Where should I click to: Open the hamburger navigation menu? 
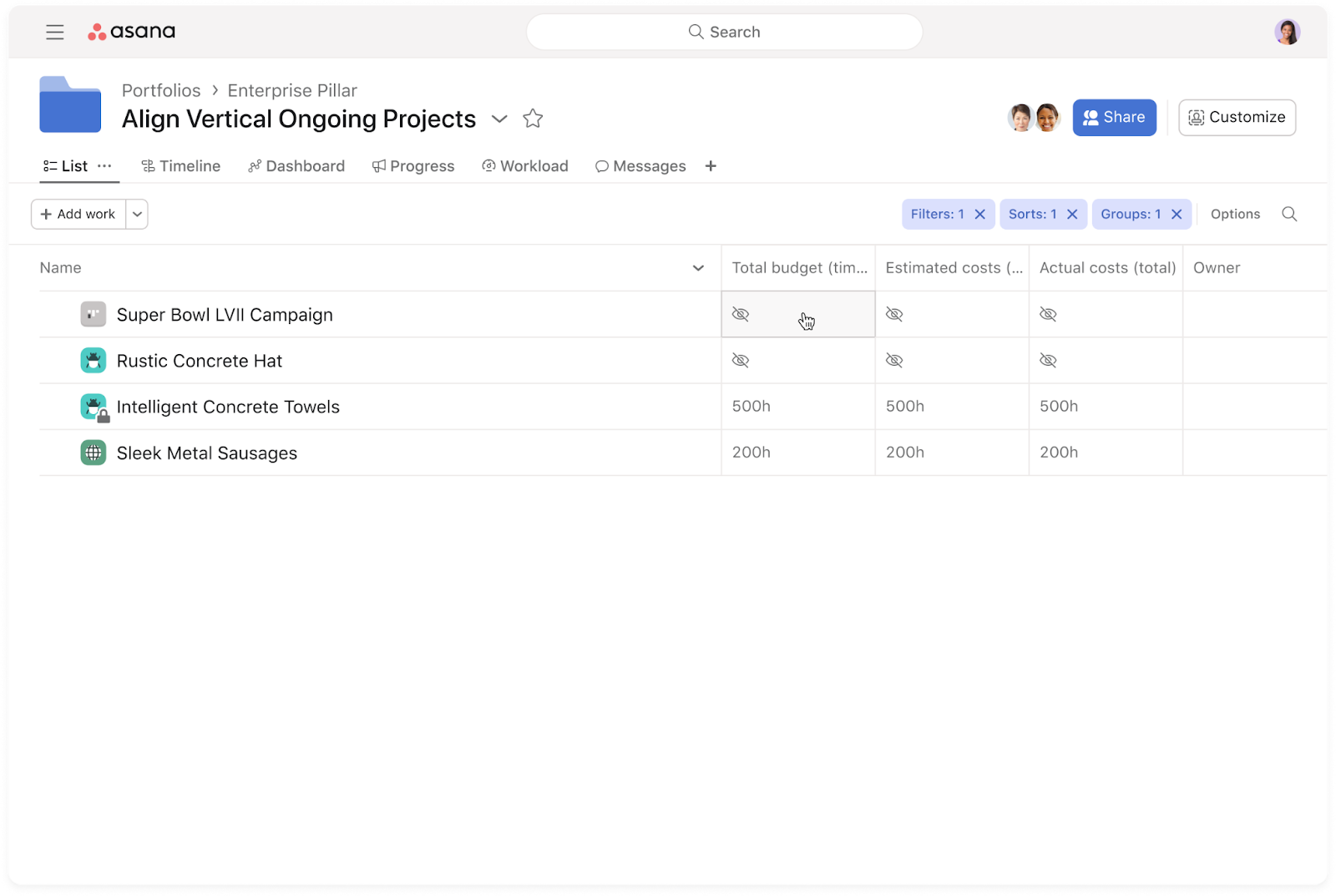(x=55, y=33)
